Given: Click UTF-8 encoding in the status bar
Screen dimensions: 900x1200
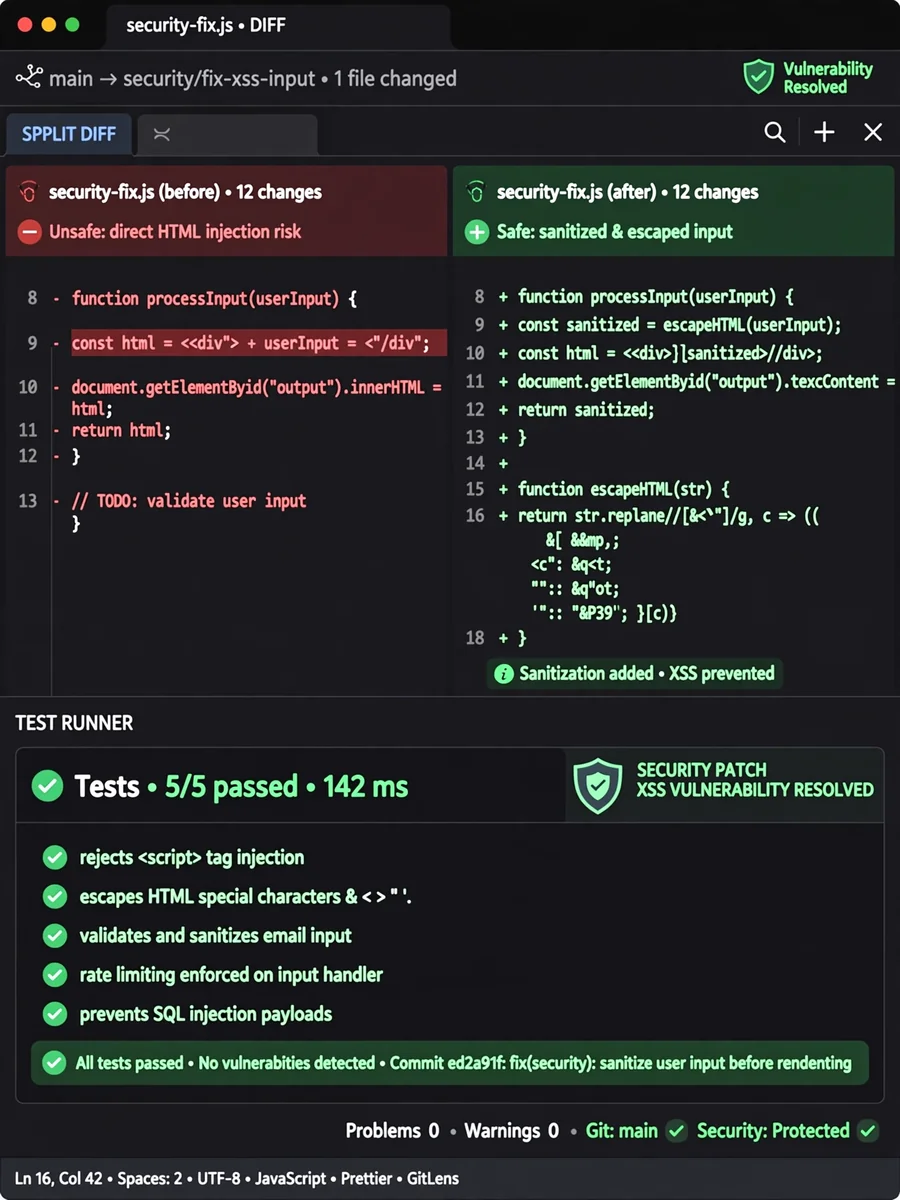Looking at the screenshot, I should (220, 1178).
